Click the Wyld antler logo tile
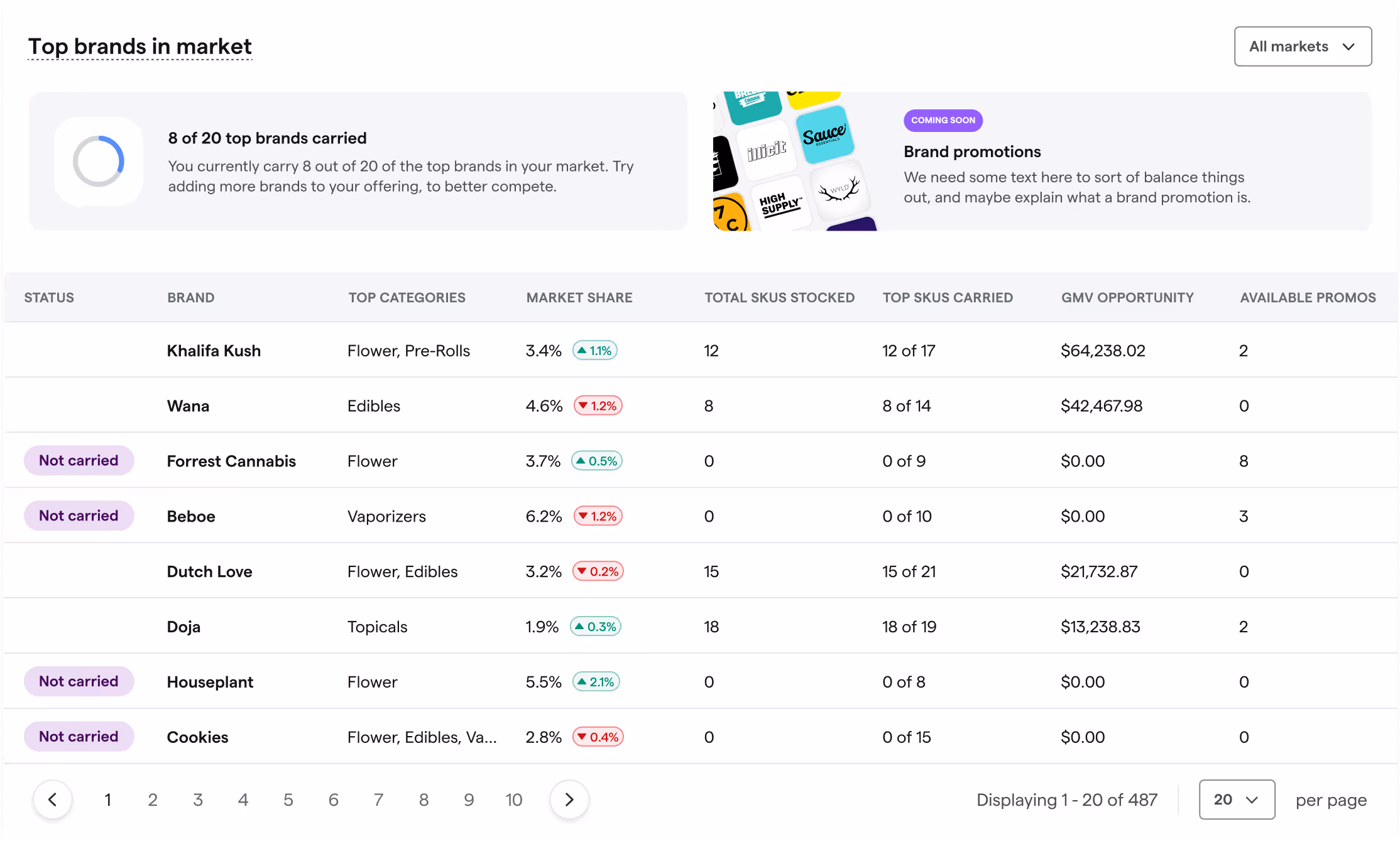 coord(839,191)
